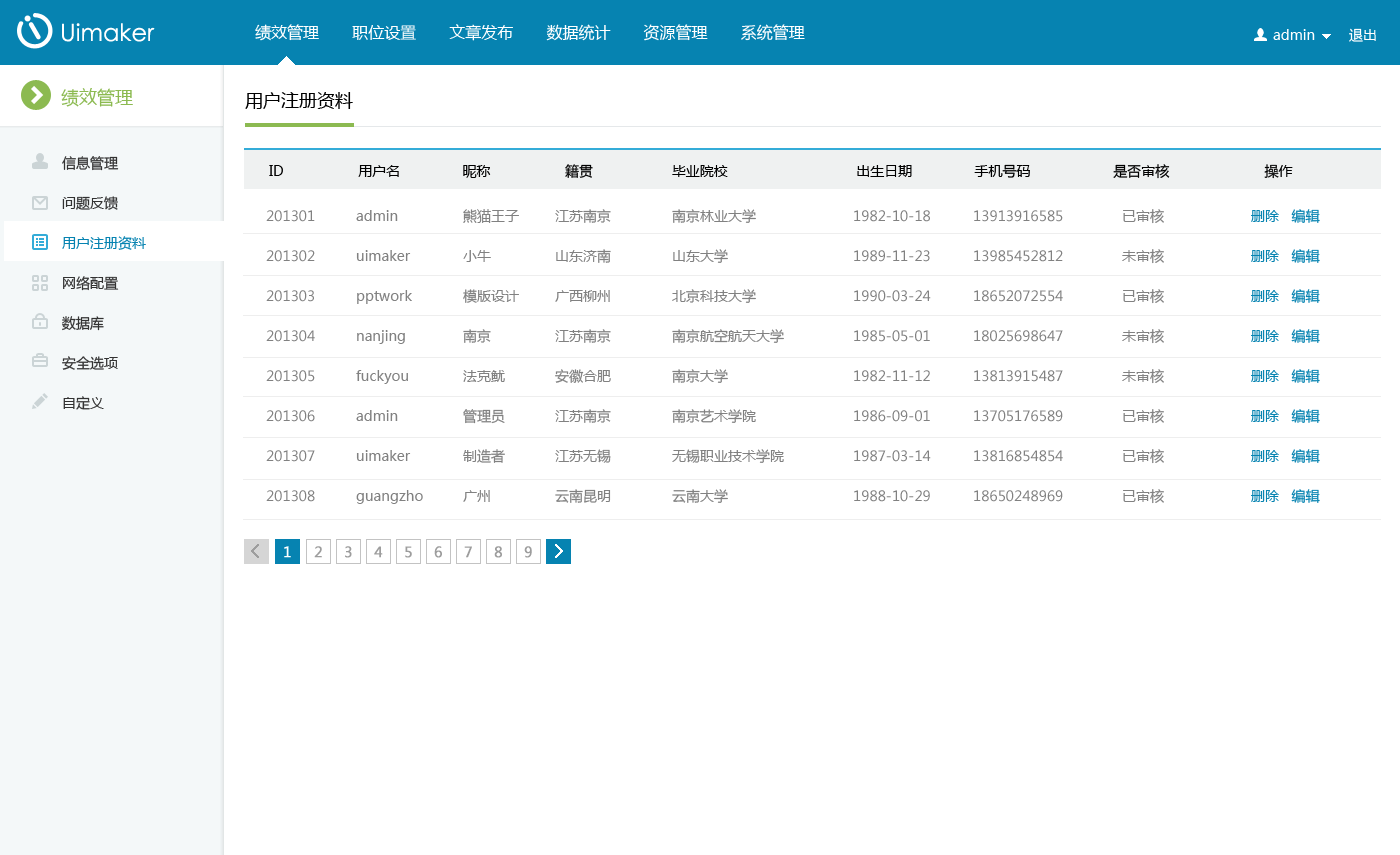
Task: Go to page 6 in pagination
Action: pyautogui.click(x=438, y=551)
